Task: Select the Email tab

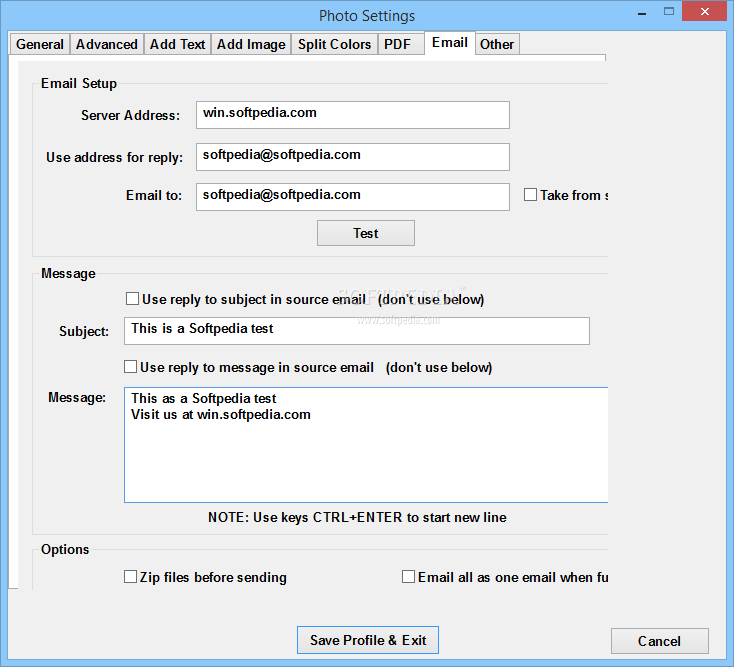Action: point(450,43)
